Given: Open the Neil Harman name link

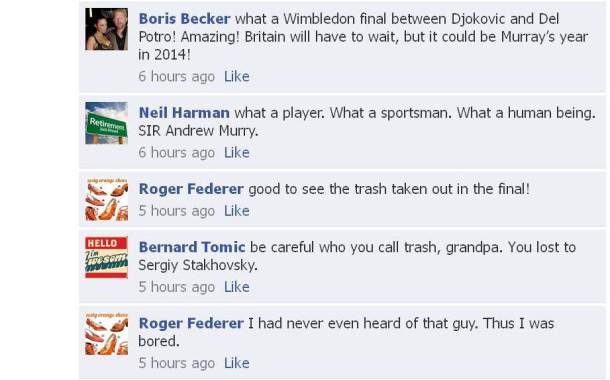Looking at the screenshot, I should pyautogui.click(x=184, y=113).
